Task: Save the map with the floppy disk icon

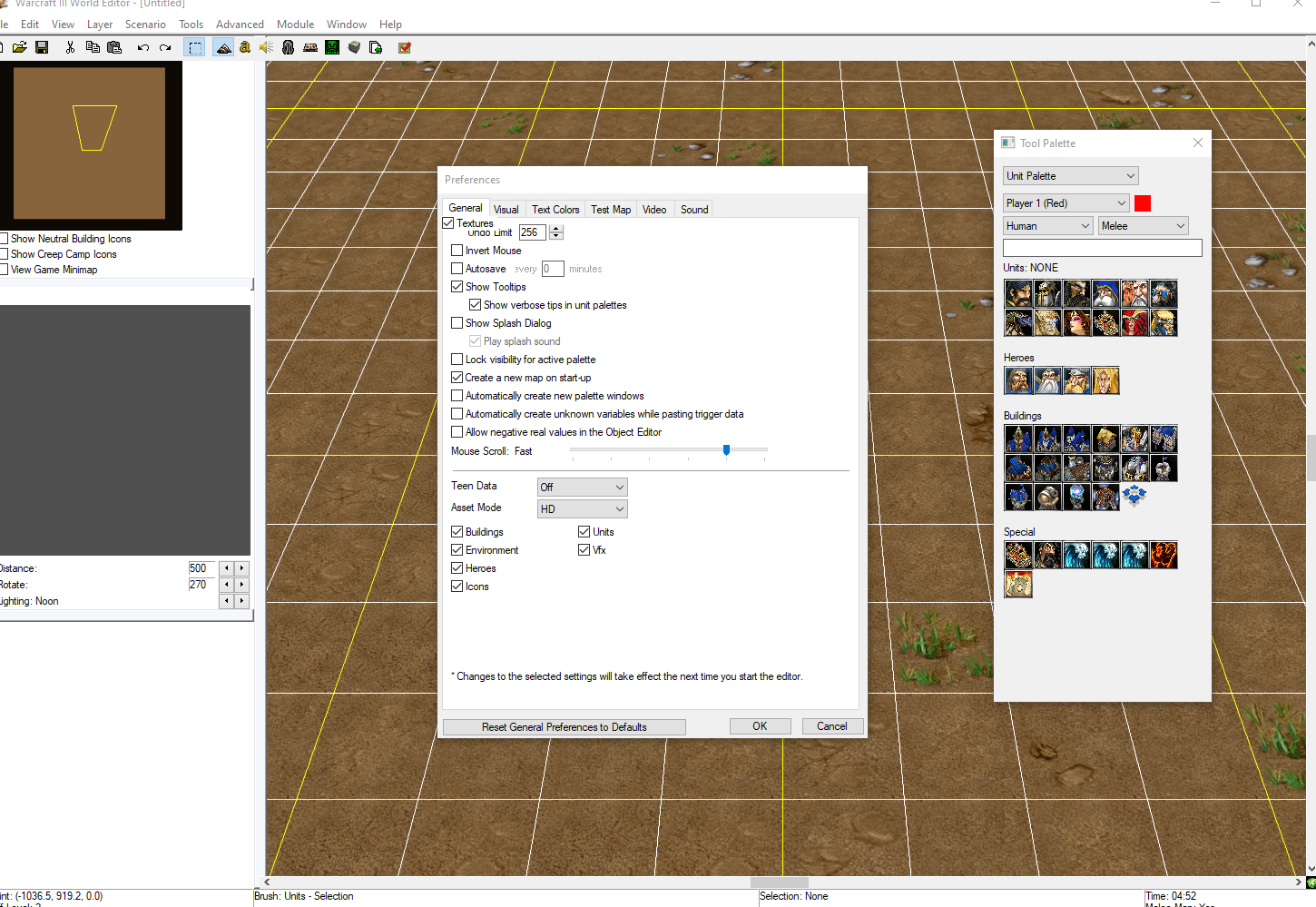Action: point(42,47)
